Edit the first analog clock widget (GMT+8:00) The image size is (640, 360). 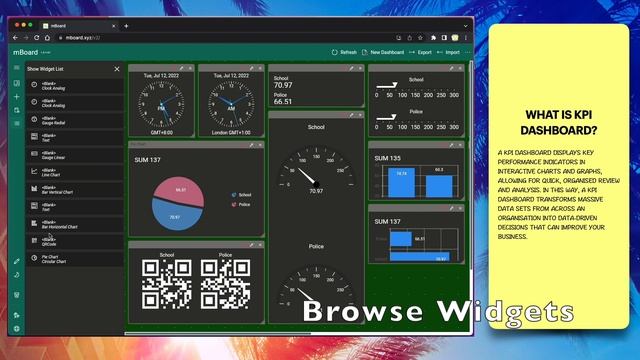click(181, 68)
